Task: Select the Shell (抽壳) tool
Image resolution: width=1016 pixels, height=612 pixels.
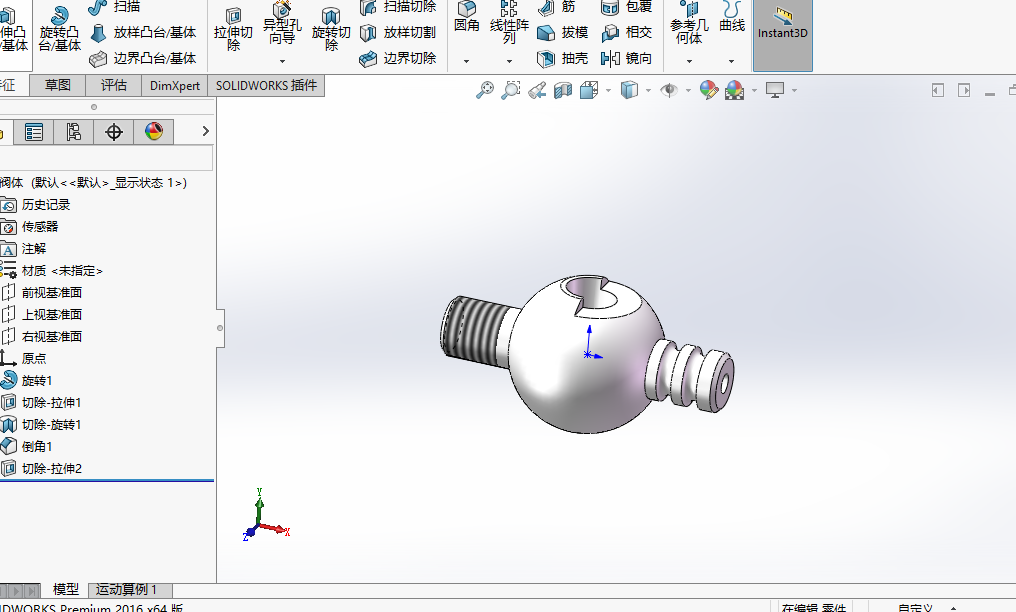Action: pyautogui.click(x=562, y=58)
